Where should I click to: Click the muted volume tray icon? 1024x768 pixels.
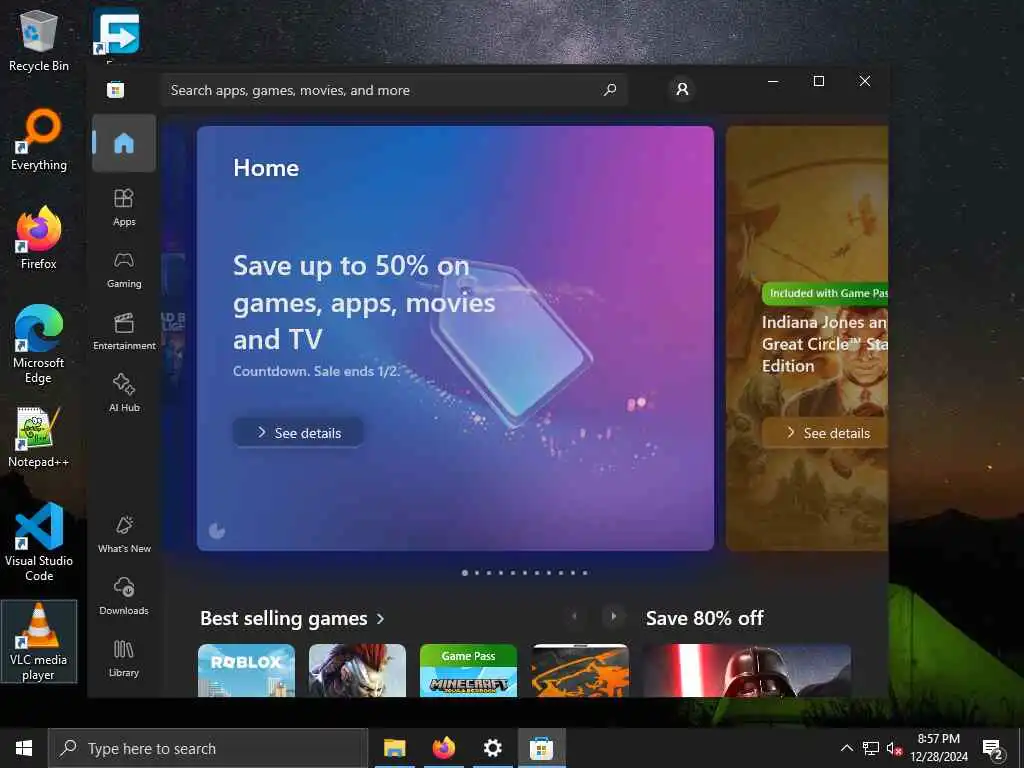894,748
